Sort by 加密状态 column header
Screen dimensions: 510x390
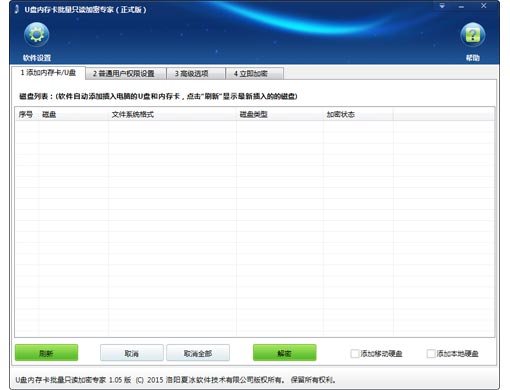pyautogui.click(x=358, y=114)
